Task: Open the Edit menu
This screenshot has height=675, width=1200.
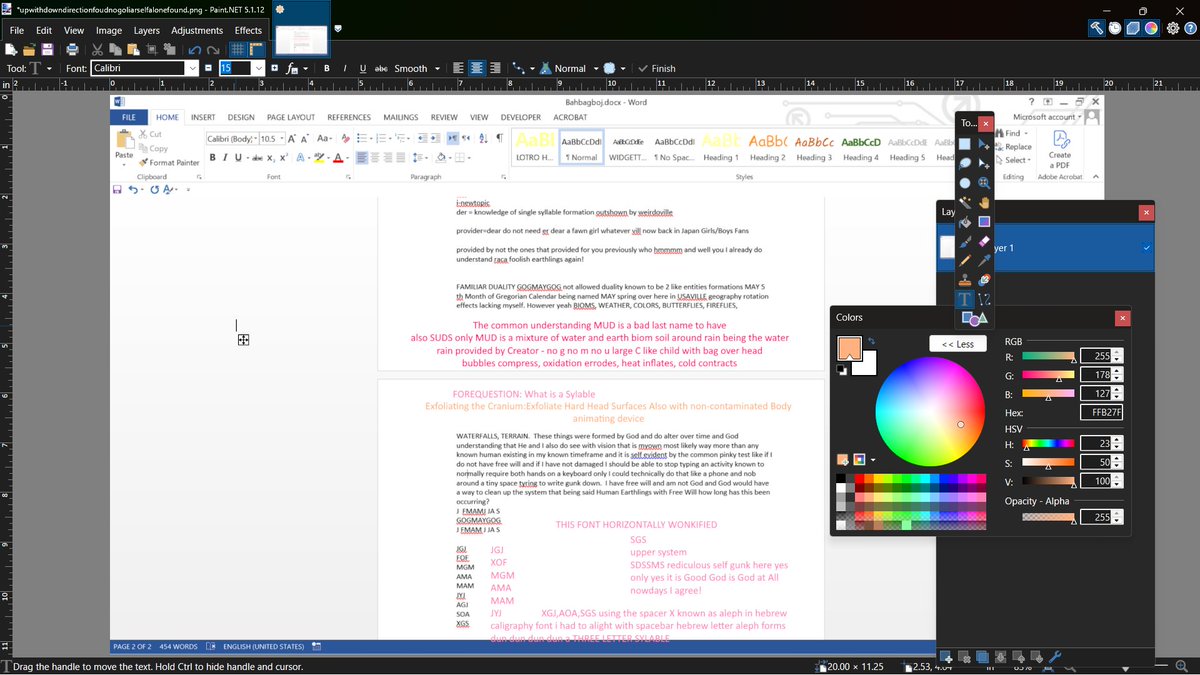Action: 44,30
